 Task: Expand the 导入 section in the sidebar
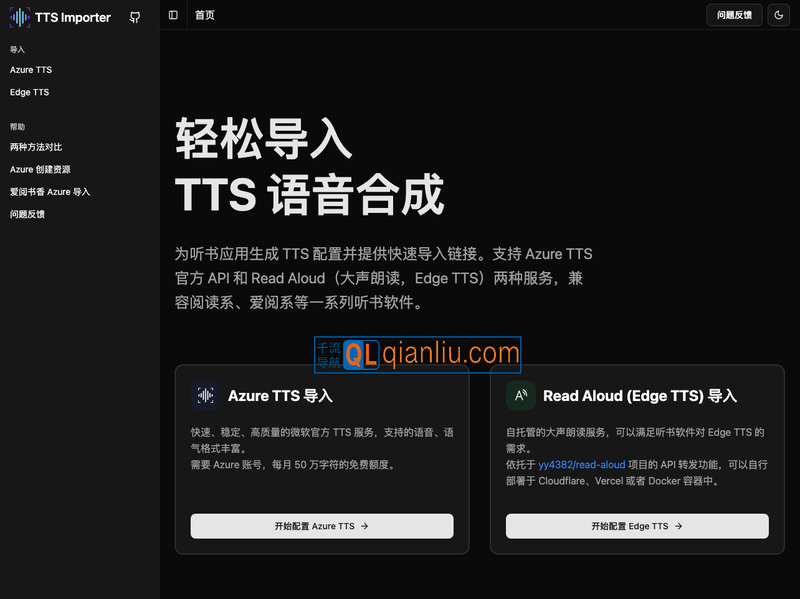19,48
